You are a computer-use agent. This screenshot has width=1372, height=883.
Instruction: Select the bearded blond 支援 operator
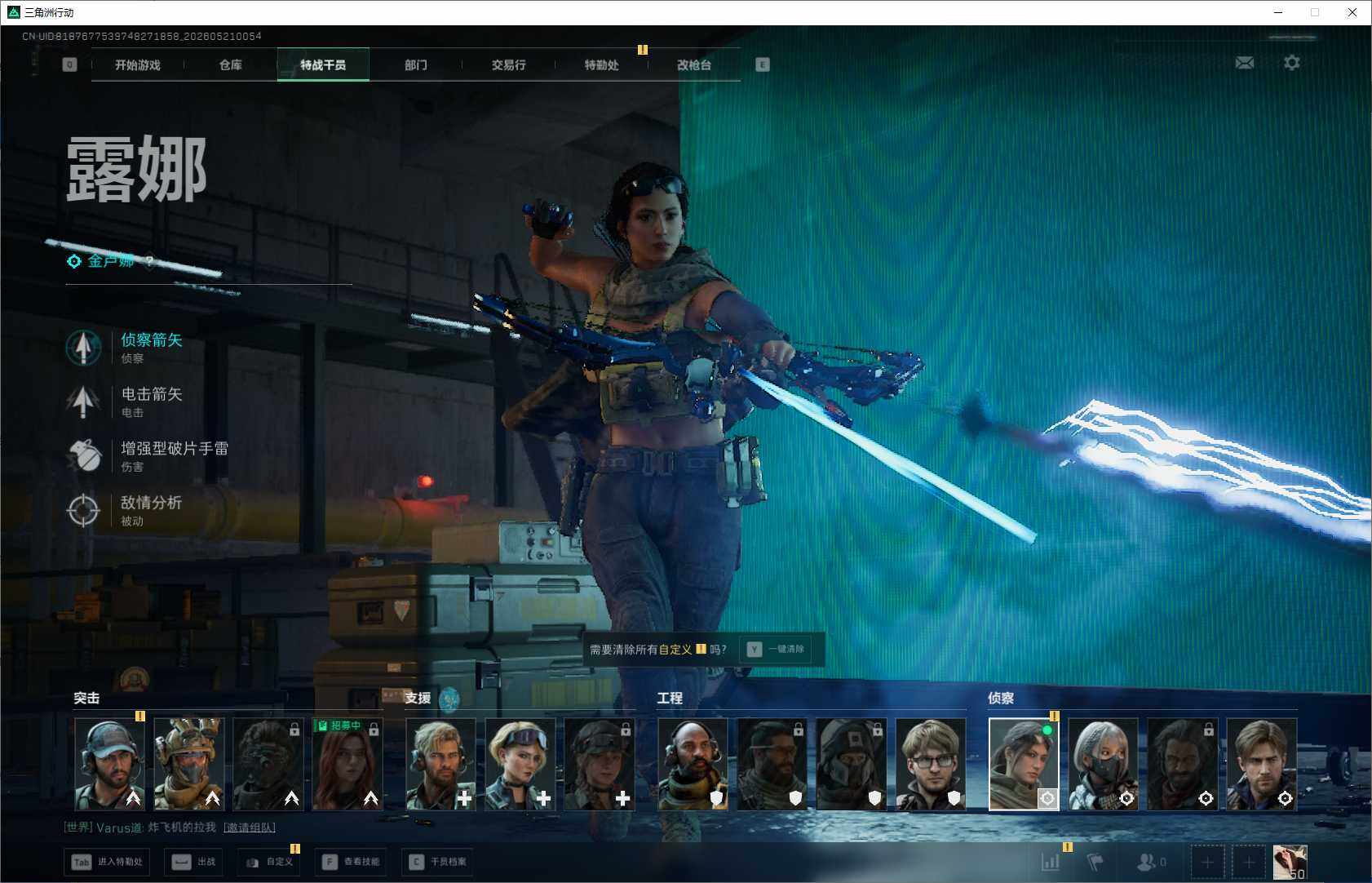(440, 764)
